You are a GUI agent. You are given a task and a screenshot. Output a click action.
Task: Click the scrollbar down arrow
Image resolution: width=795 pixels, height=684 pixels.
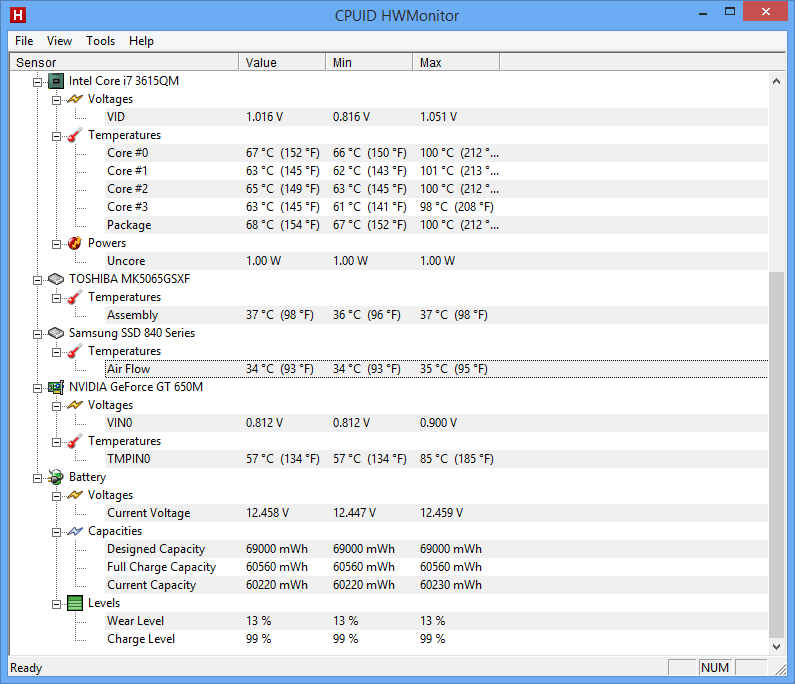[x=776, y=646]
